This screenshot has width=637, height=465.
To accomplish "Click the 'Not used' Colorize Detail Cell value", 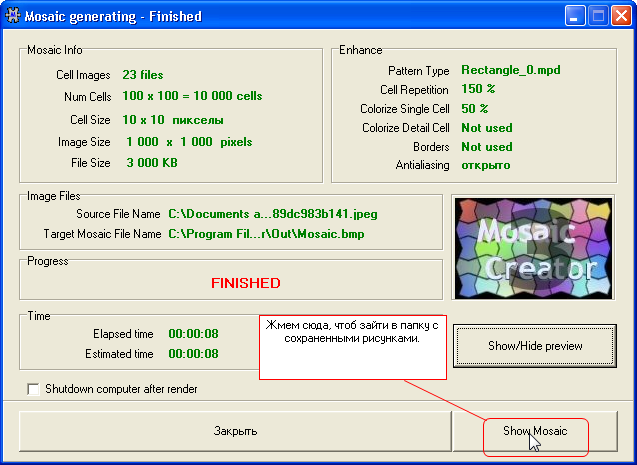I will pyautogui.click(x=487, y=128).
